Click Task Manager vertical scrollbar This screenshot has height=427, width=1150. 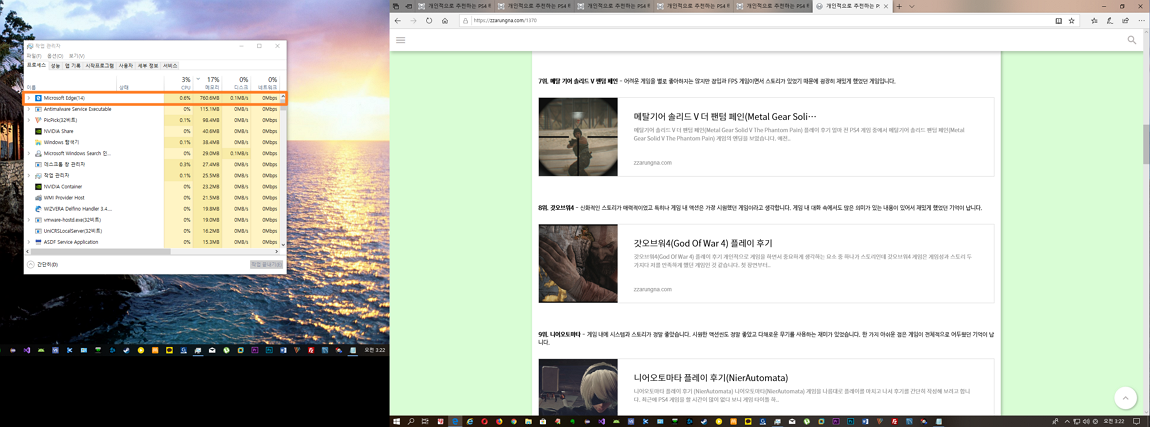282,169
